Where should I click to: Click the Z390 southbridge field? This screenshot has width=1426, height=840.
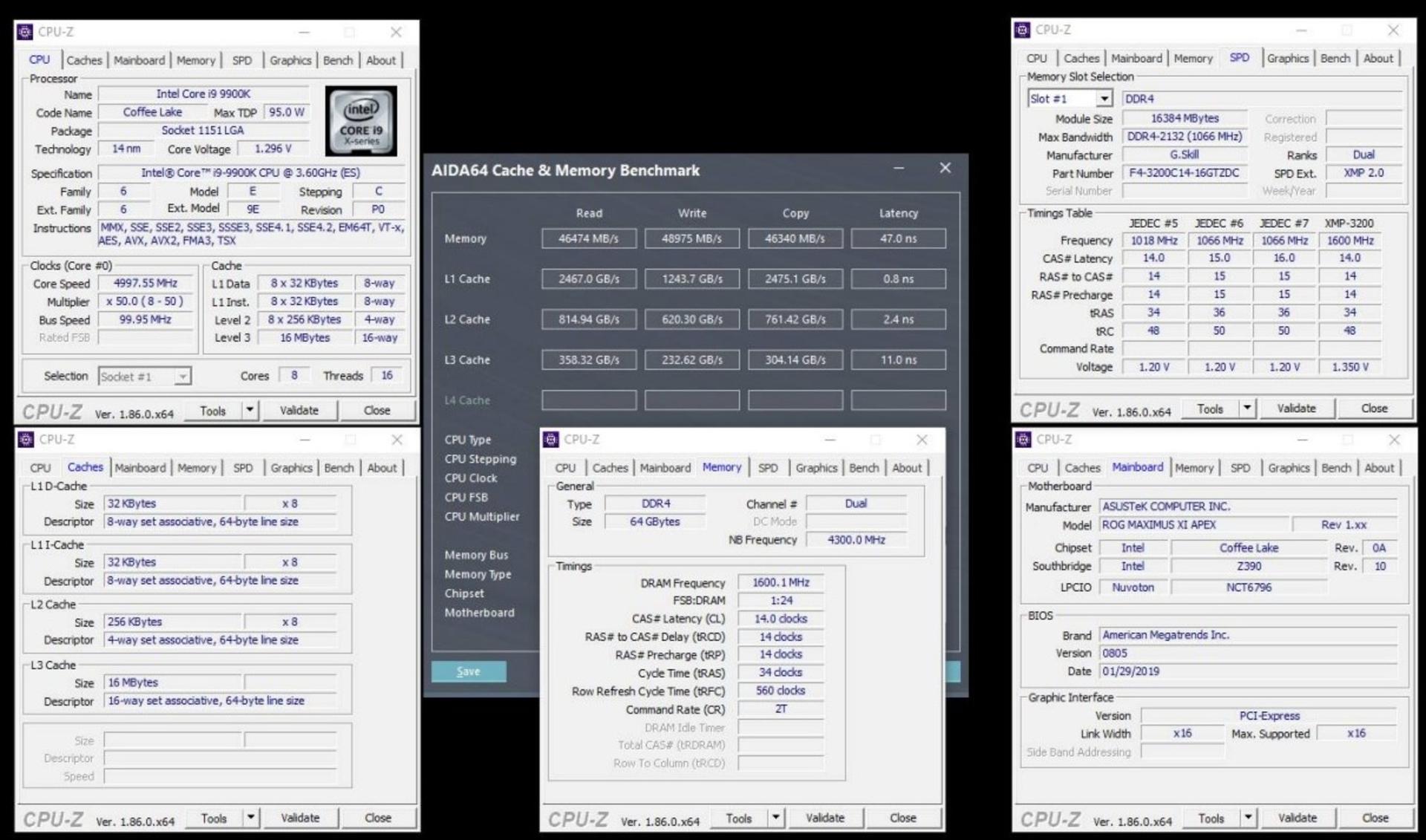1248,566
